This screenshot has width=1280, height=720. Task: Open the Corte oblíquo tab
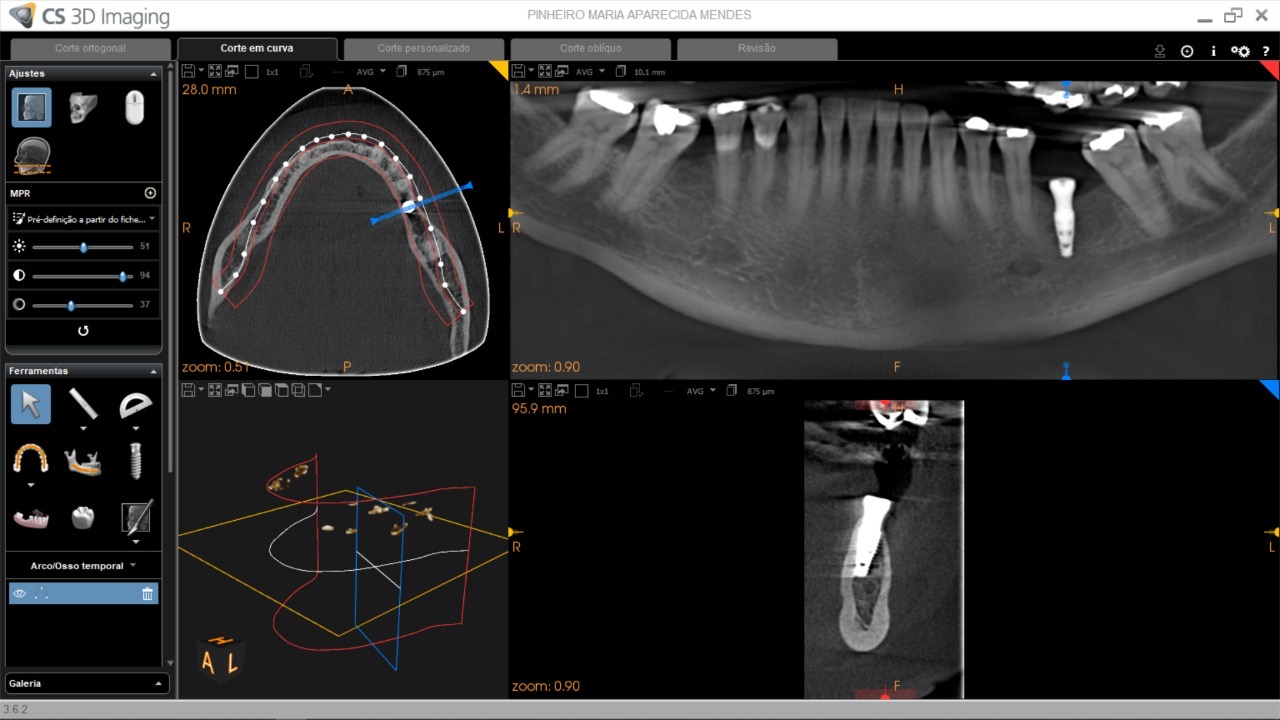click(590, 48)
